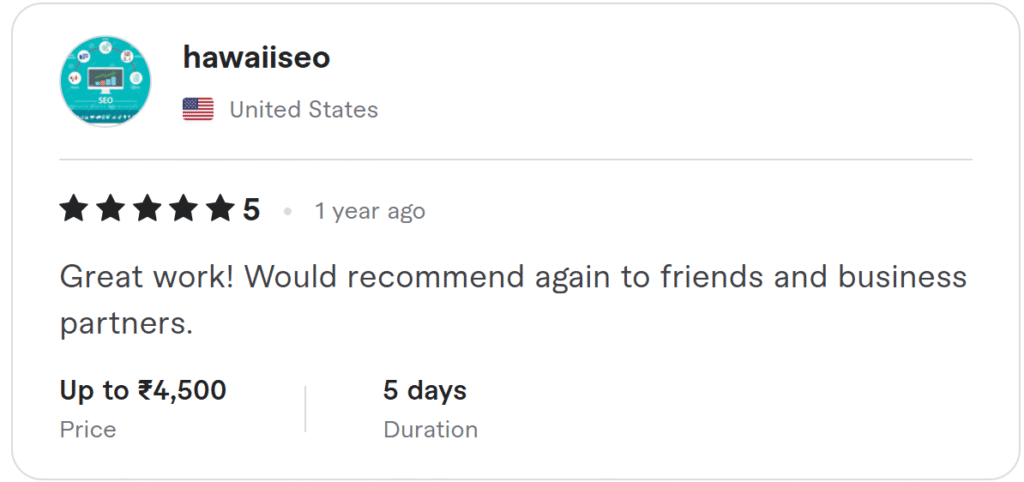The width and height of the screenshot is (1024, 482).
Task: Click the fourth rating star
Action: (x=183, y=210)
